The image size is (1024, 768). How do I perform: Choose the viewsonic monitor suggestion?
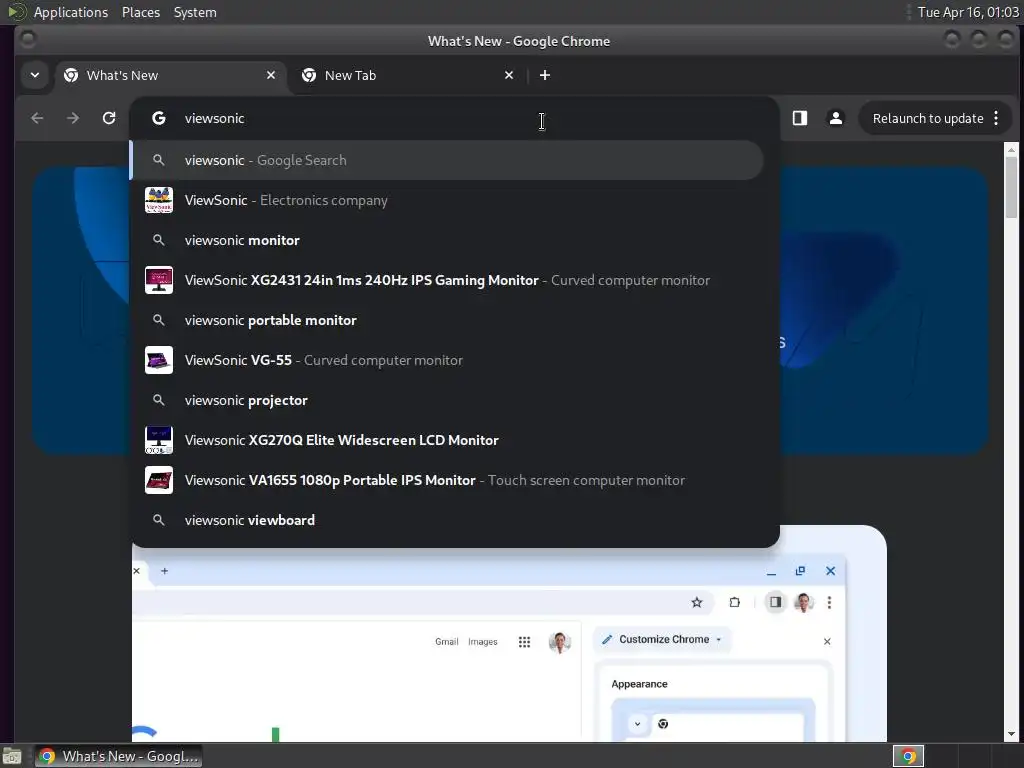coord(447,240)
